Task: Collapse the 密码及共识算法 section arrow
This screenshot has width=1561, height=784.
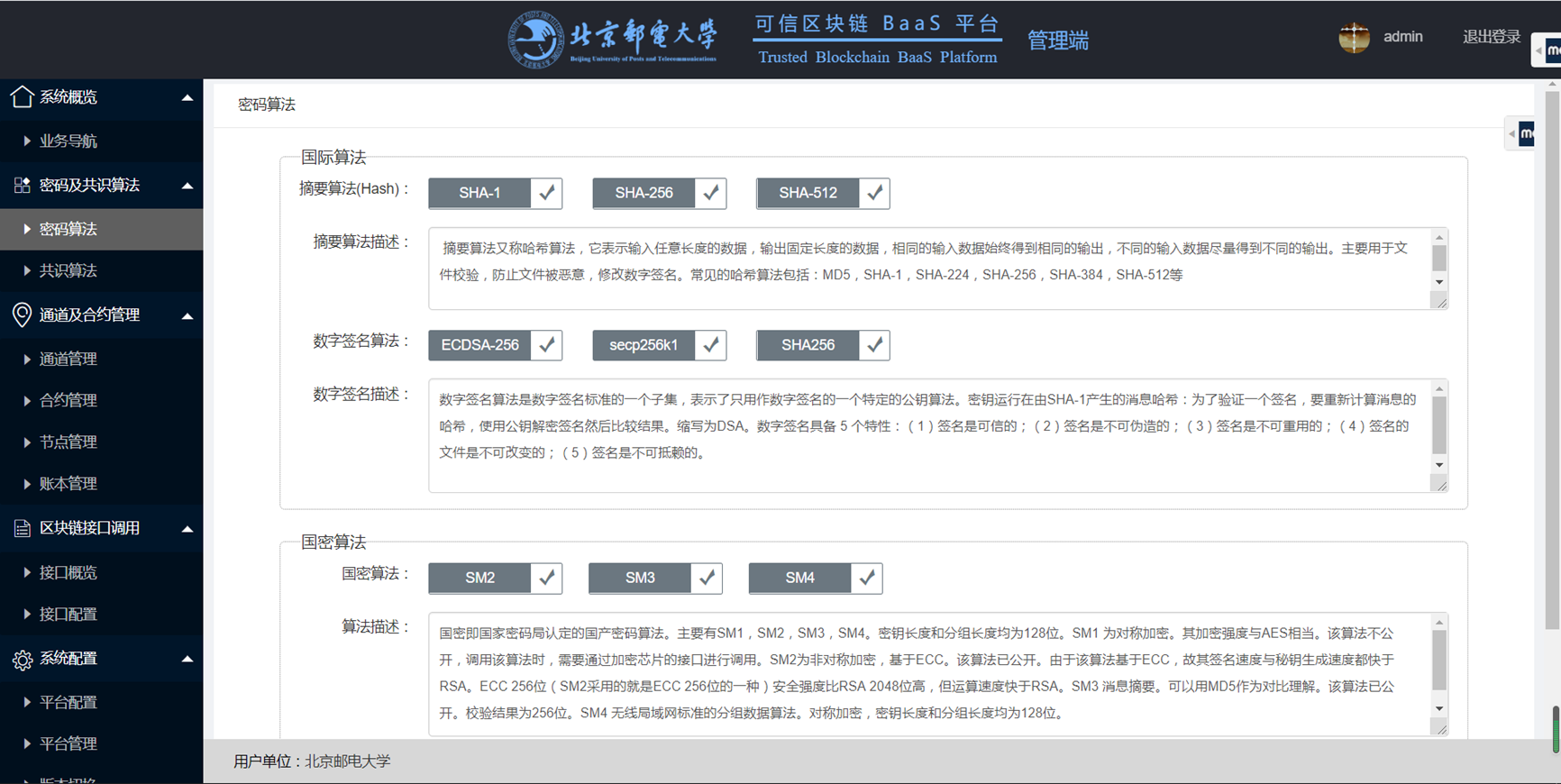Action: tap(187, 186)
